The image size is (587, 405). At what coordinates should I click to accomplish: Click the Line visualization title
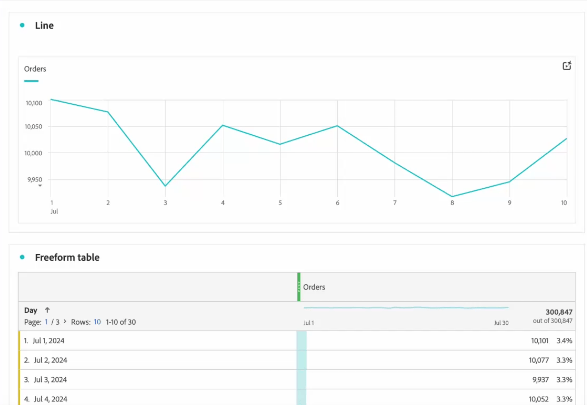click(x=44, y=25)
